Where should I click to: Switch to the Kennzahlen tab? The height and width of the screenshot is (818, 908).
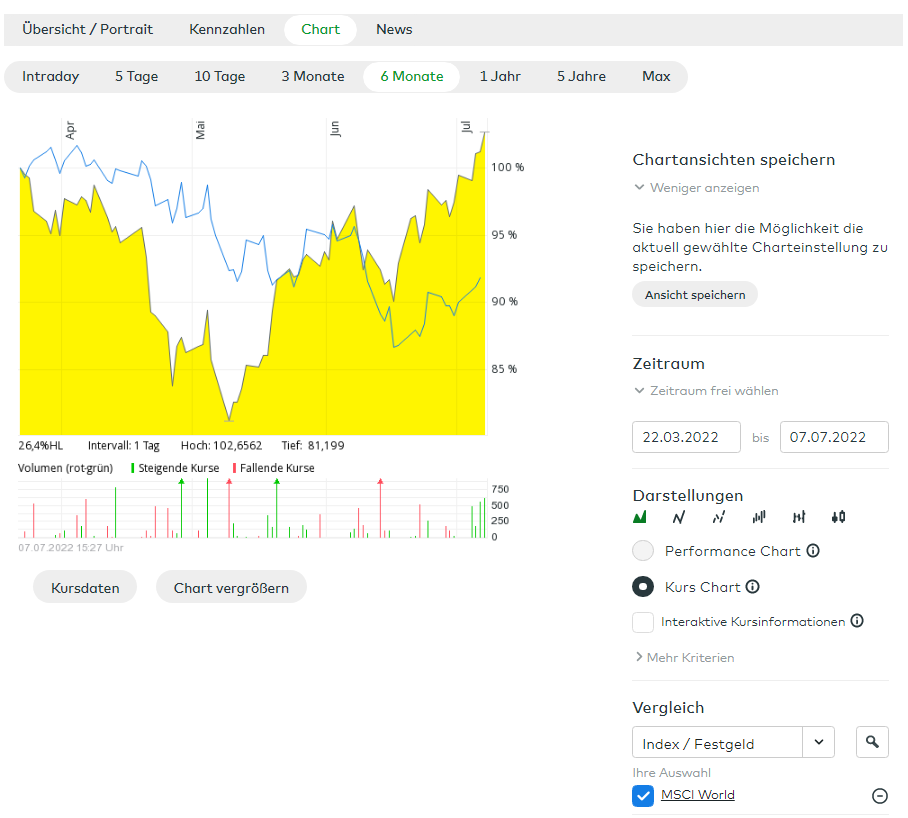(227, 29)
